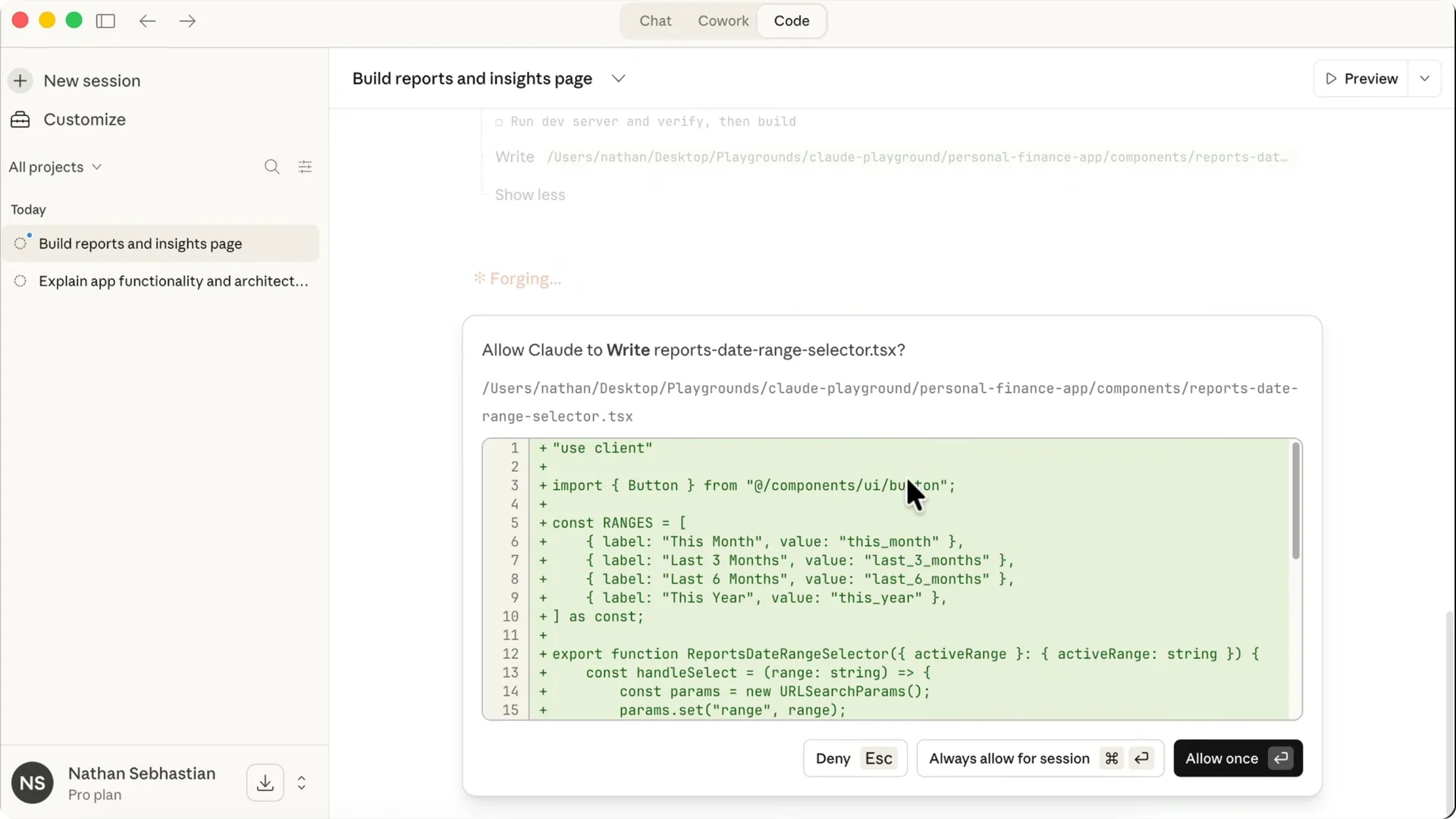This screenshot has width=1456, height=819.
Task: Click the "use client" code line
Action: 602,448
